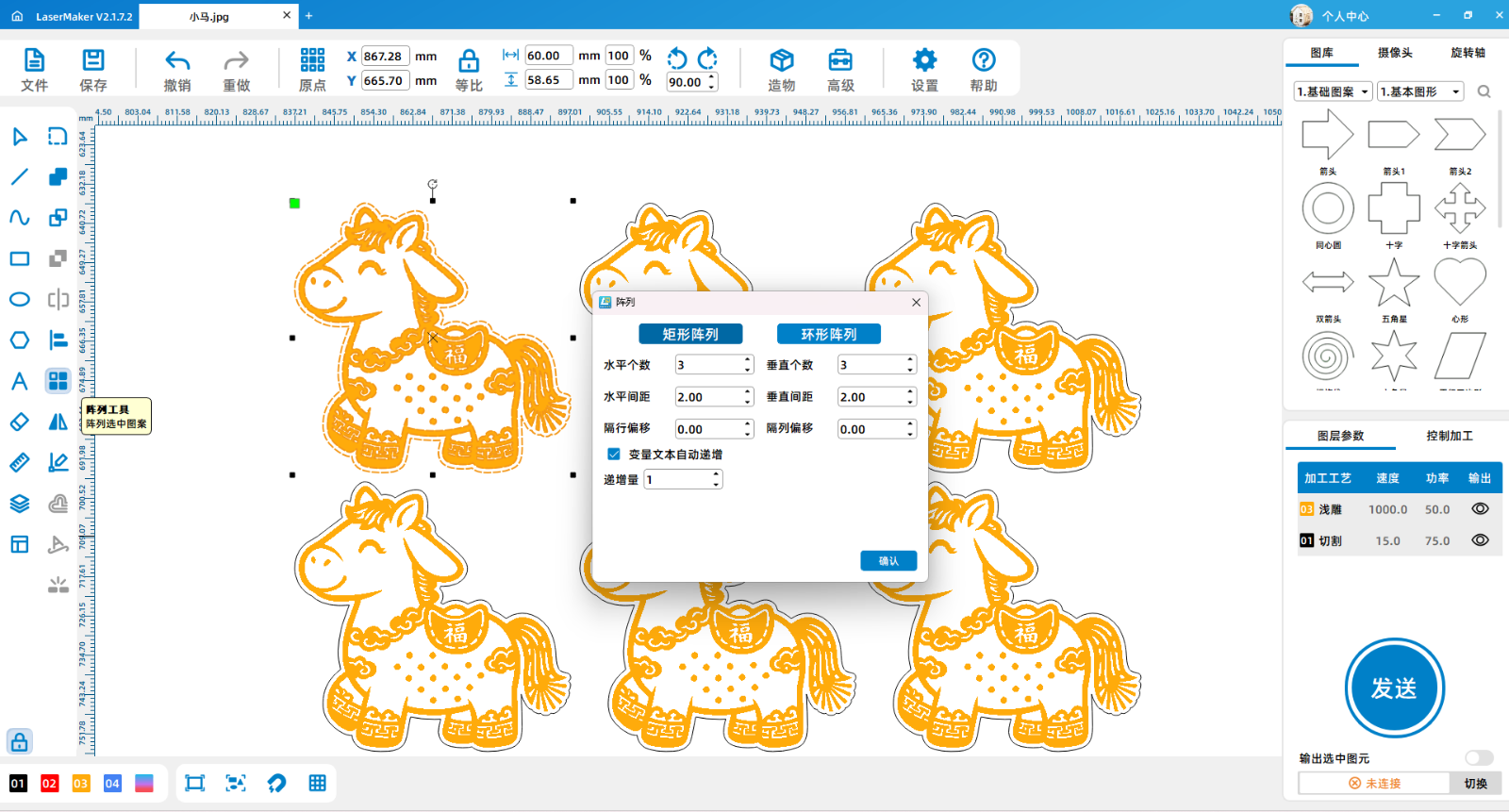
Task: Open Settings (设置) gear icon
Action: pyautogui.click(x=924, y=62)
